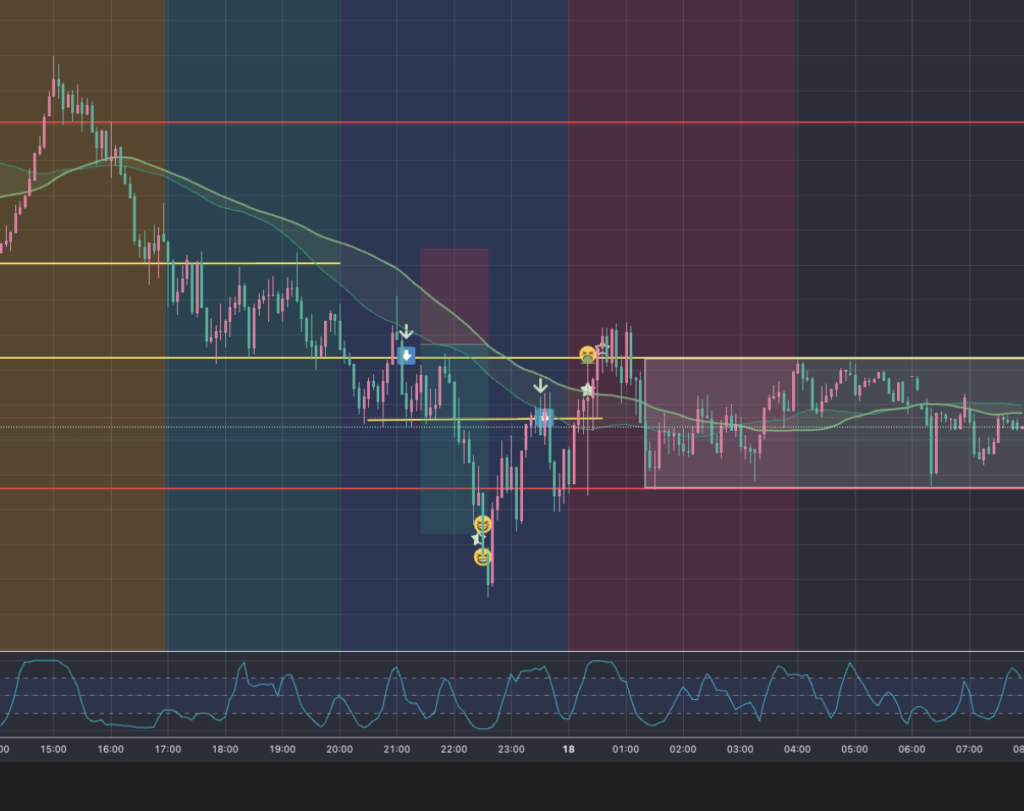Click the date label 18 on time axis
The height and width of the screenshot is (811, 1024).
[568, 749]
